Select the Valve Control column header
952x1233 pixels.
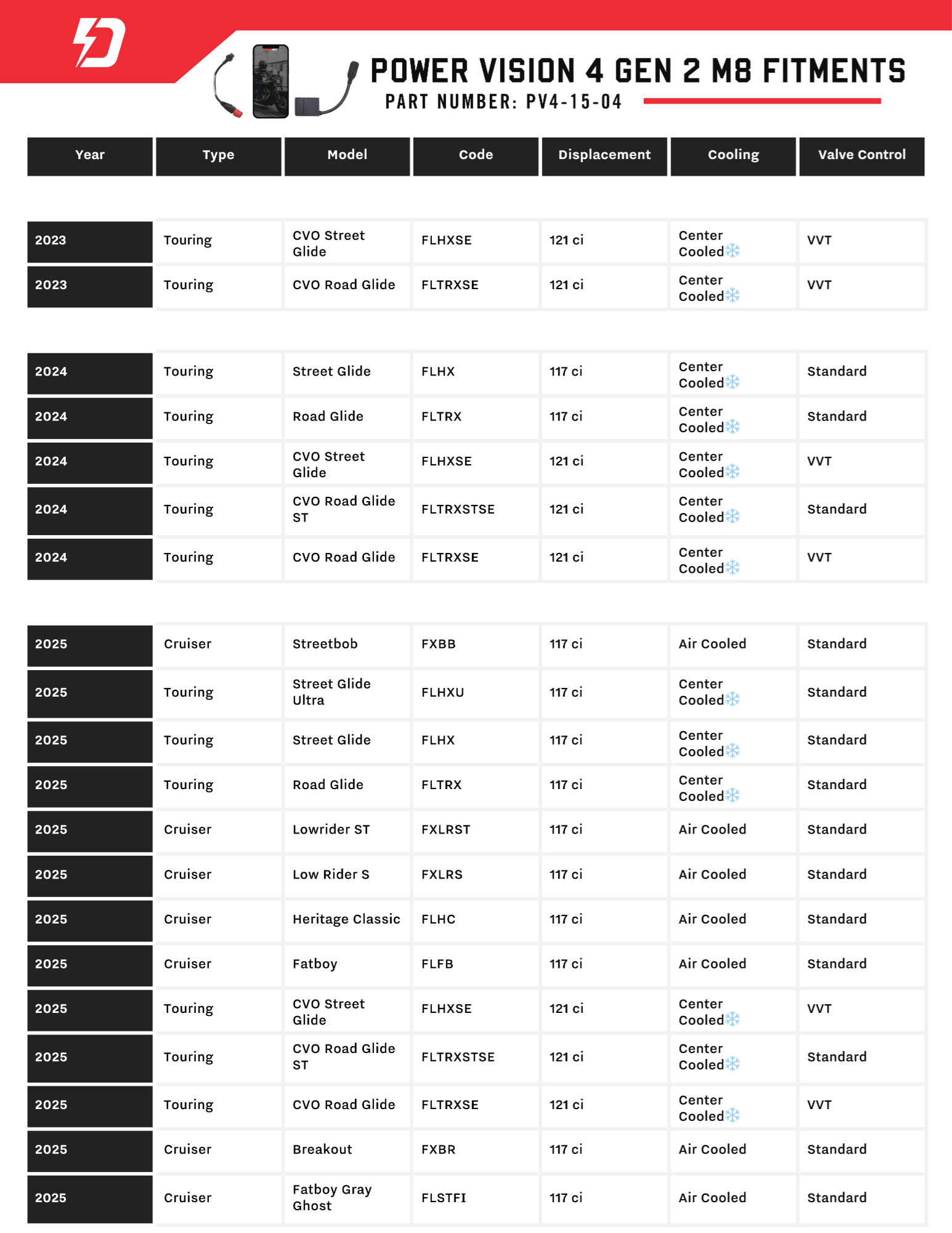861,155
